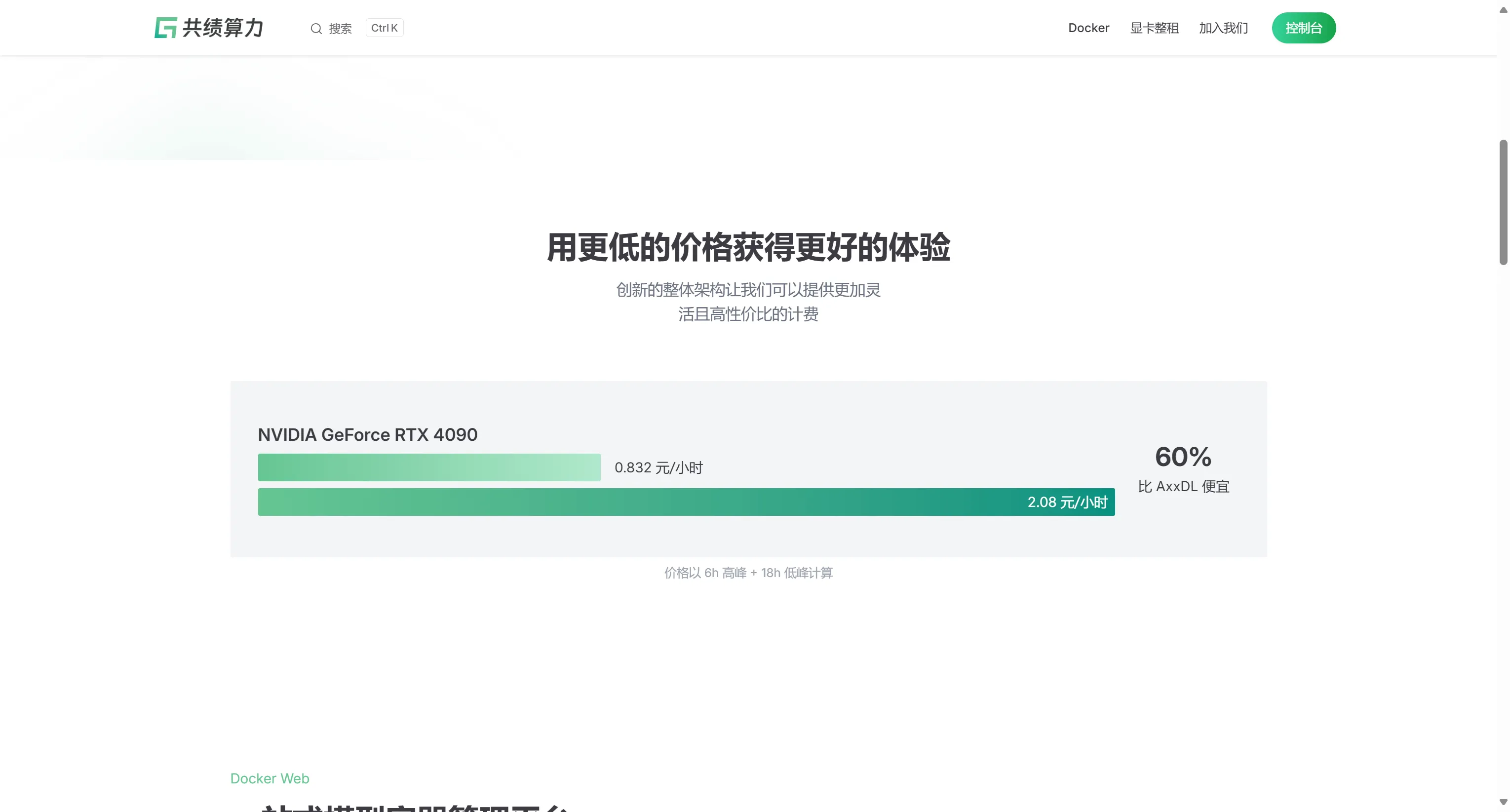Click the "用更低的价格获得更好的体验" heading
The image size is (1510, 812).
[748, 247]
